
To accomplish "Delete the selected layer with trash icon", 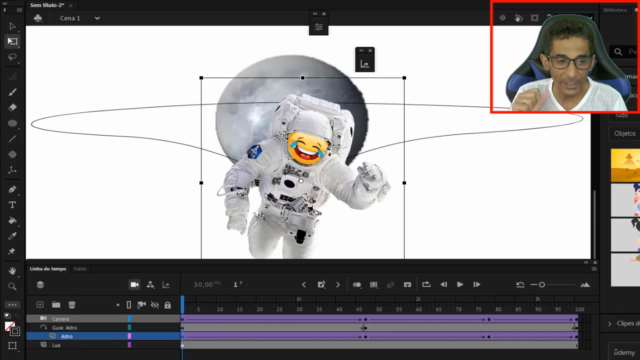I will 72,304.
